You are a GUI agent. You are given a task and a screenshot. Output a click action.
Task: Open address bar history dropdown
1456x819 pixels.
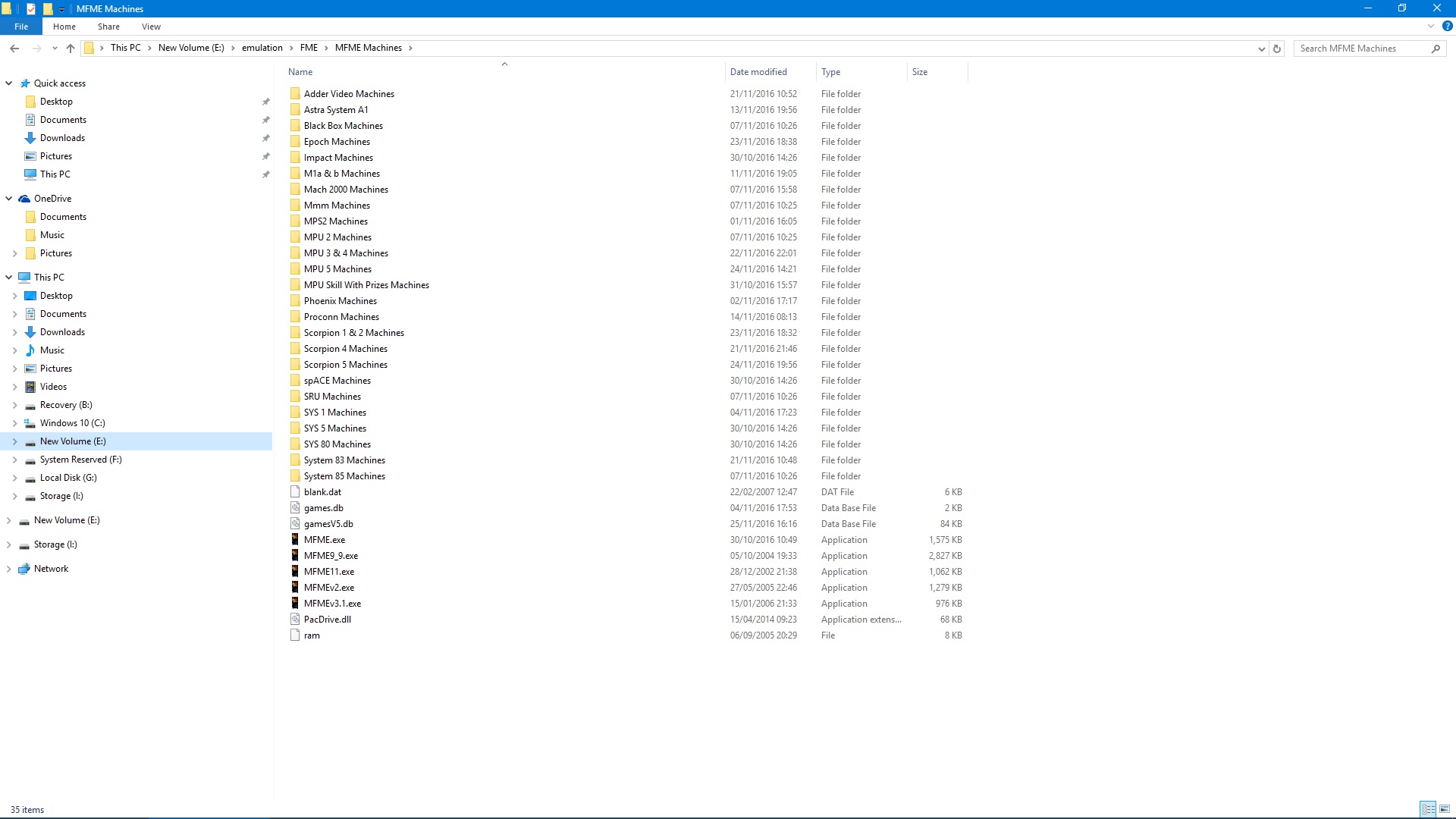point(1262,49)
